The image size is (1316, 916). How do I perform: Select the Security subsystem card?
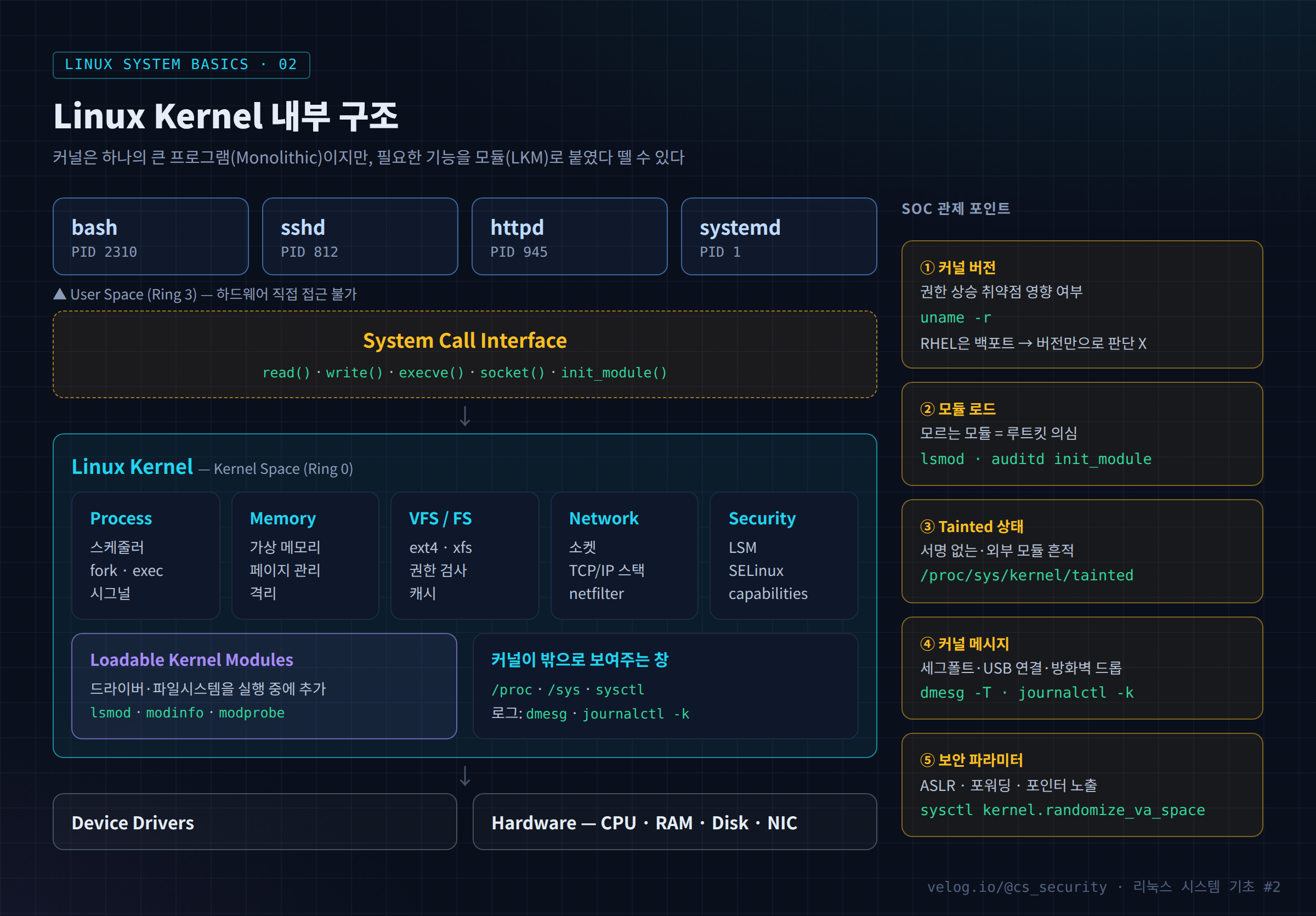[784, 556]
